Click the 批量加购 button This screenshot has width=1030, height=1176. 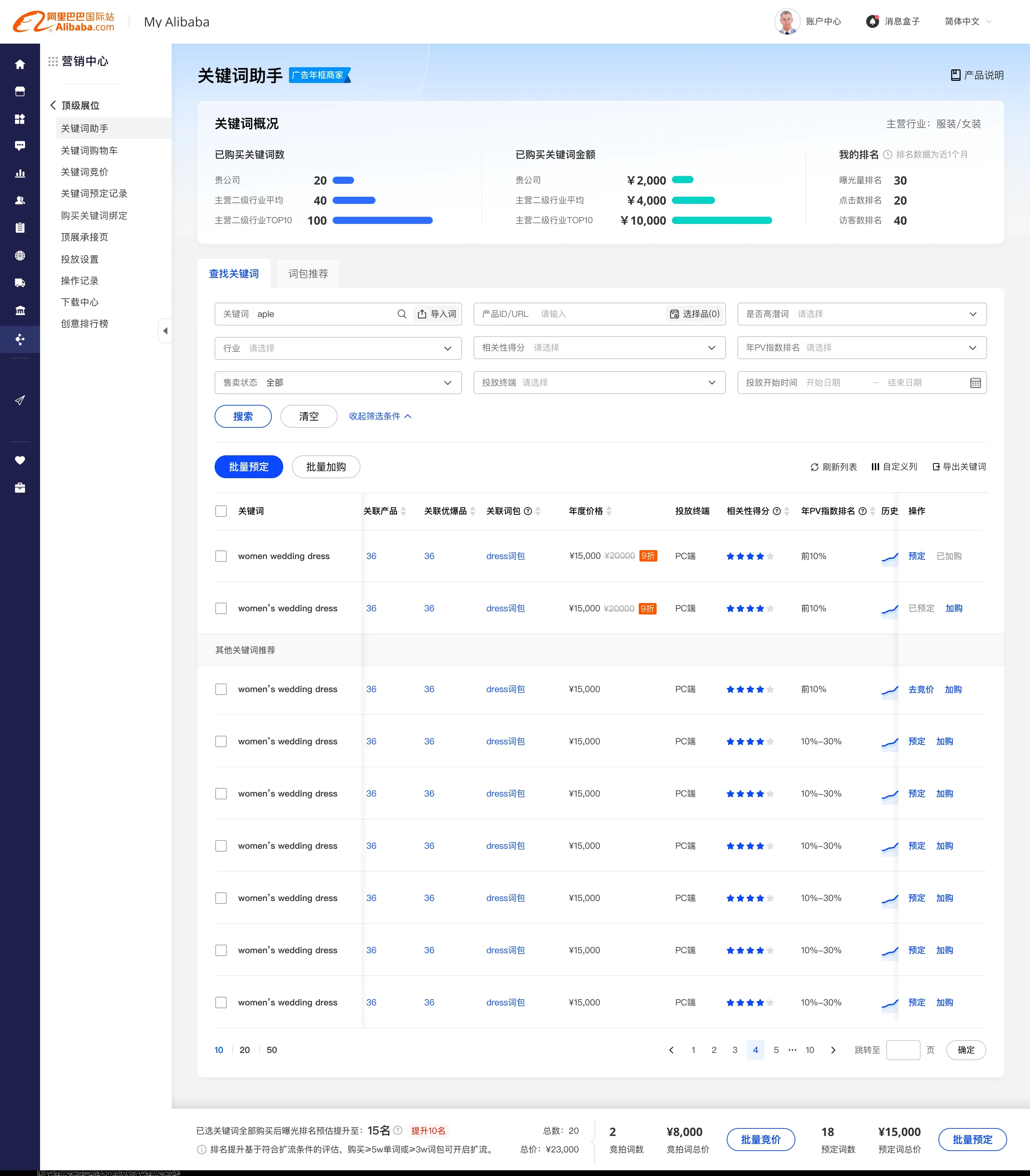coord(326,467)
